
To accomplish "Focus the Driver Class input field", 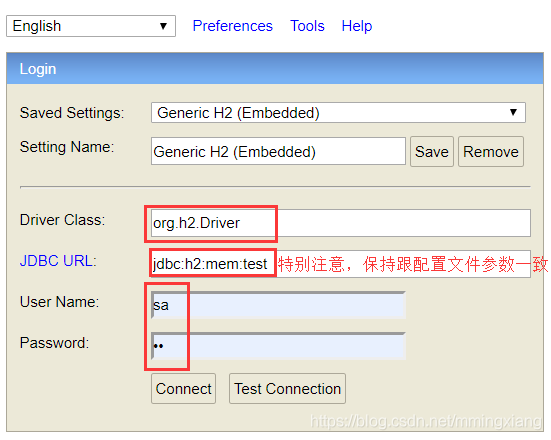I will click(x=341, y=223).
